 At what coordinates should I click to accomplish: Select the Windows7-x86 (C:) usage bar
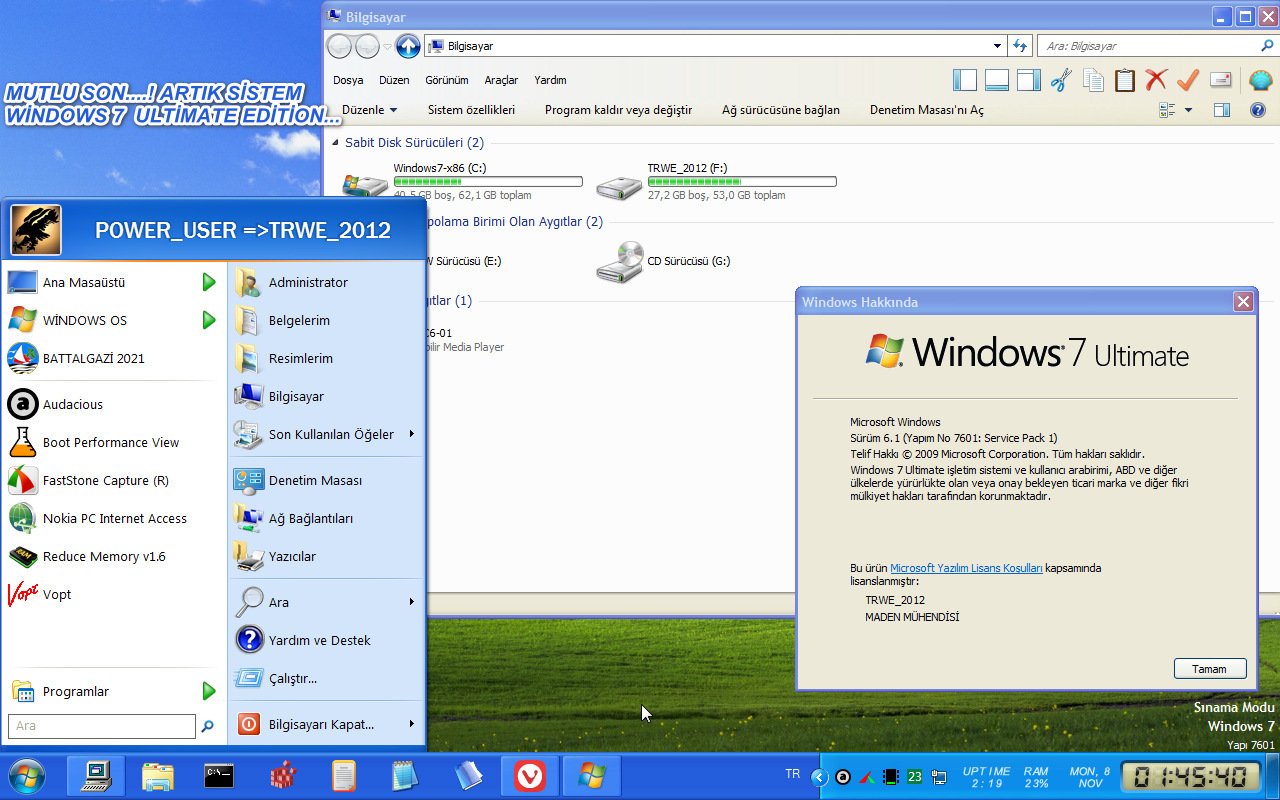488,182
